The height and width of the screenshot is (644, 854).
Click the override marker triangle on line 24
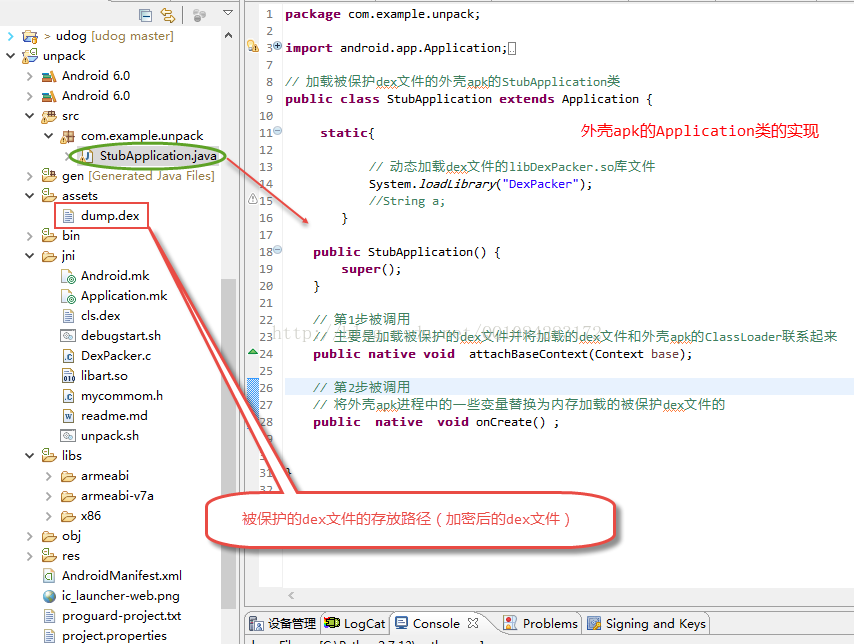tap(253, 352)
